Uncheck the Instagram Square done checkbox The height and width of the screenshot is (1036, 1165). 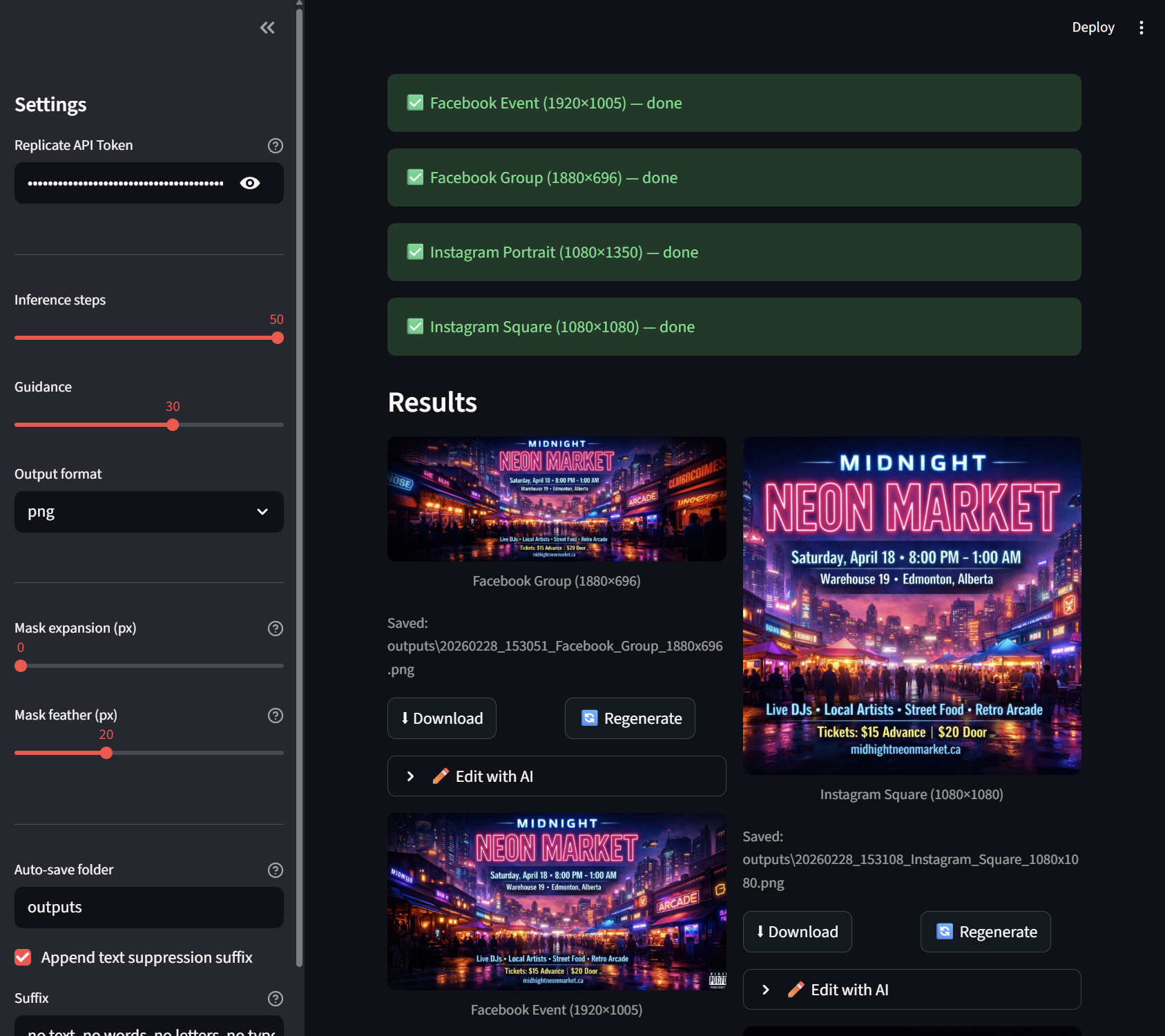[414, 326]
